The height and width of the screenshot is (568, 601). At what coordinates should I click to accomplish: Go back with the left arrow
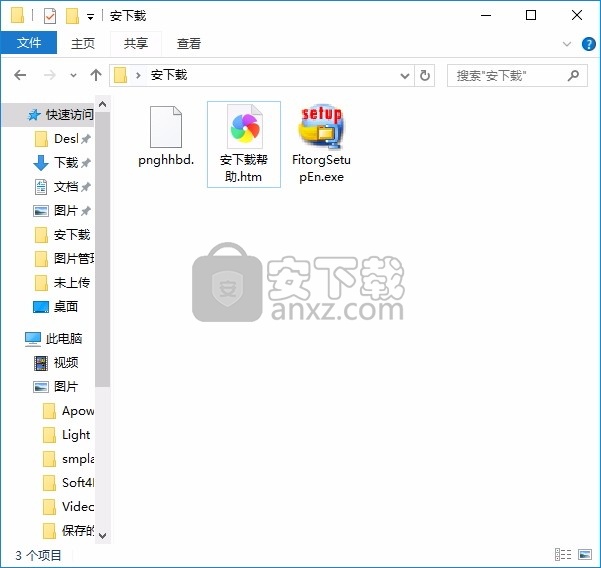click(20, 75)
